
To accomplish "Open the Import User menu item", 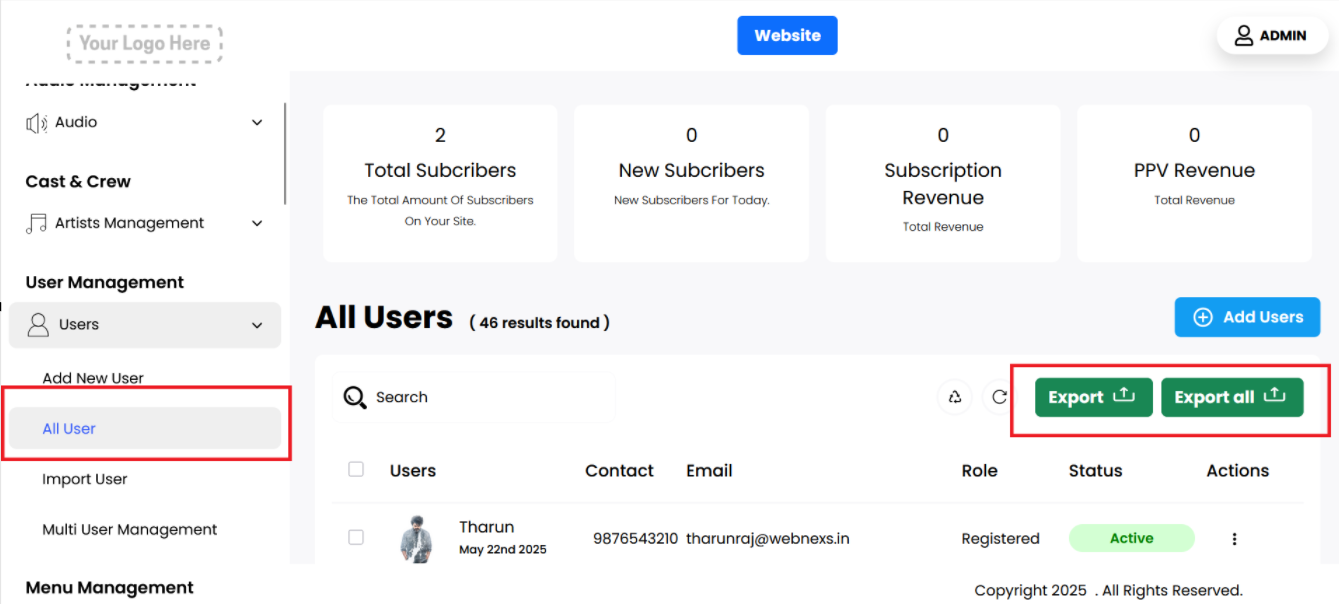I will click(85, 479).
